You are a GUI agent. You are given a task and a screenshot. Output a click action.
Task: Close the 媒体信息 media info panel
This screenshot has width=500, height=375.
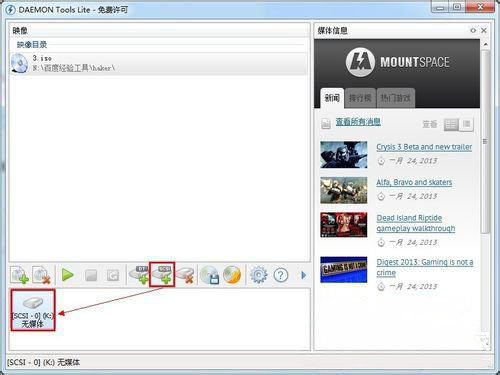pos(484,31)
